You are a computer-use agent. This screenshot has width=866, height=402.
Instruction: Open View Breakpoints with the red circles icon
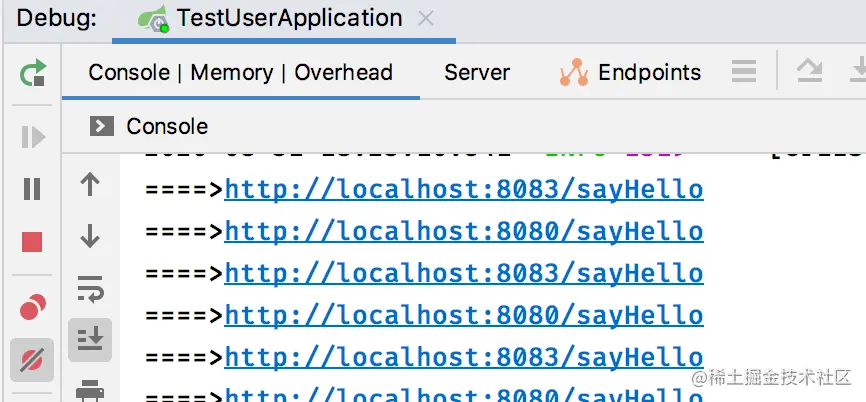(33, 307)
